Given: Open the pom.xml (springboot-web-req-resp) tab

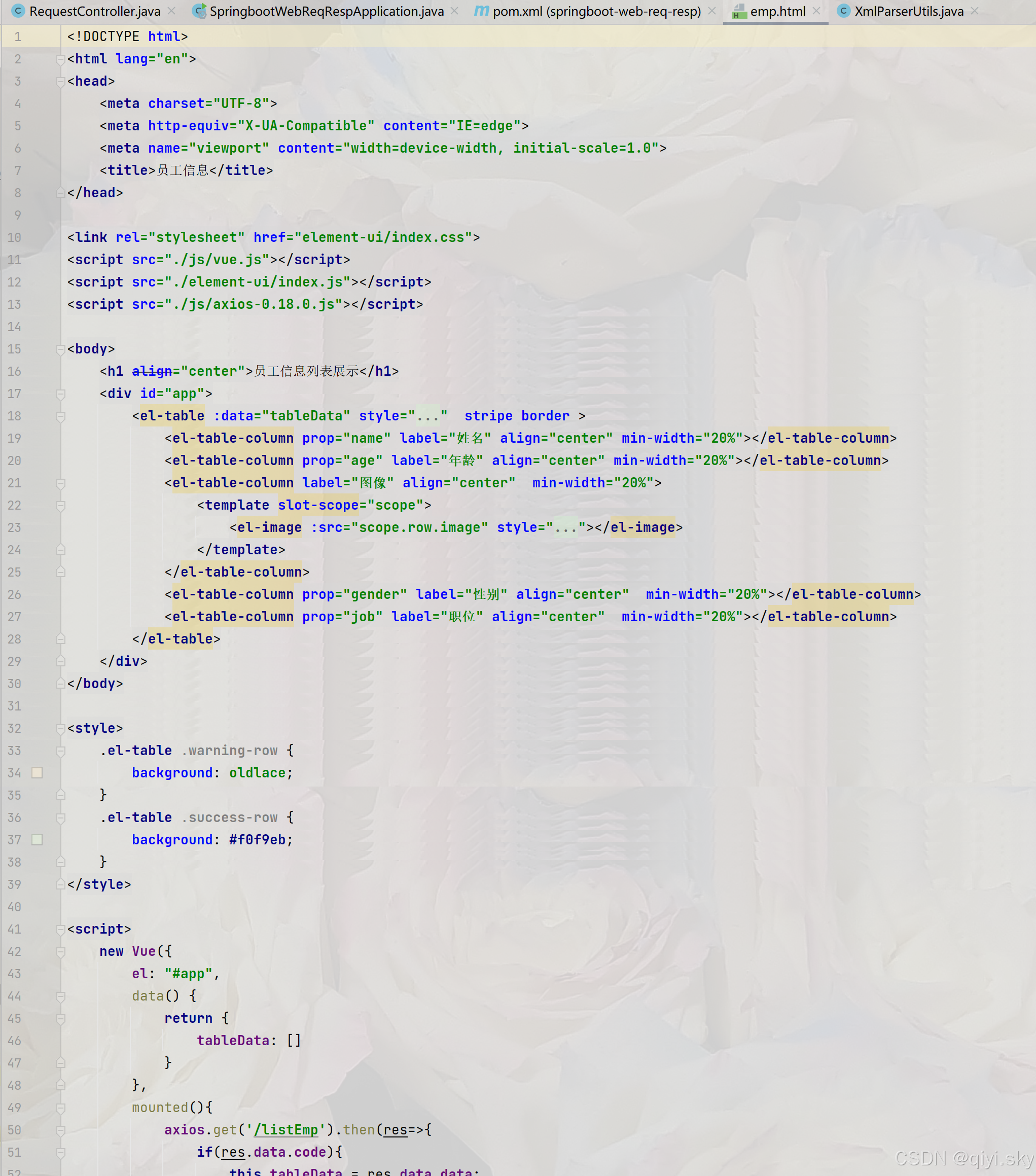Looking at the screenshot, I should coord(596,11).
